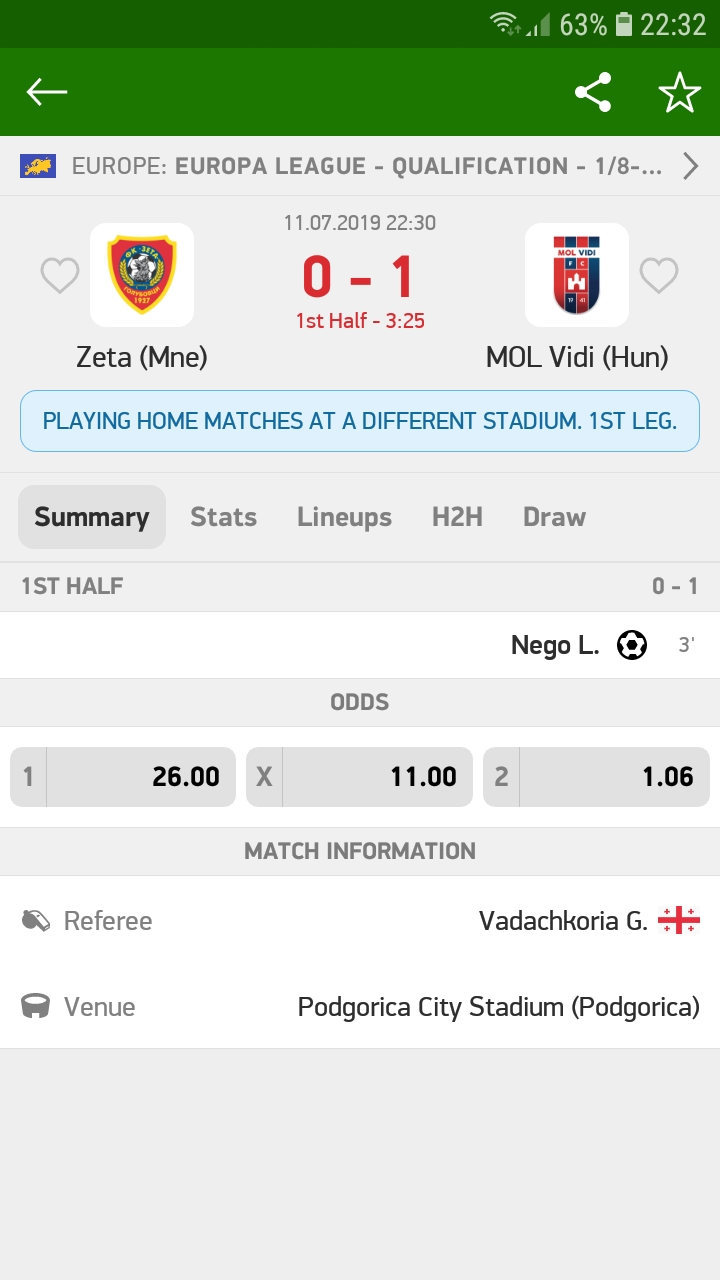Tap the Zeta club crest logo
Viewport: 720px width, 1280px height.
pos(142,274)
